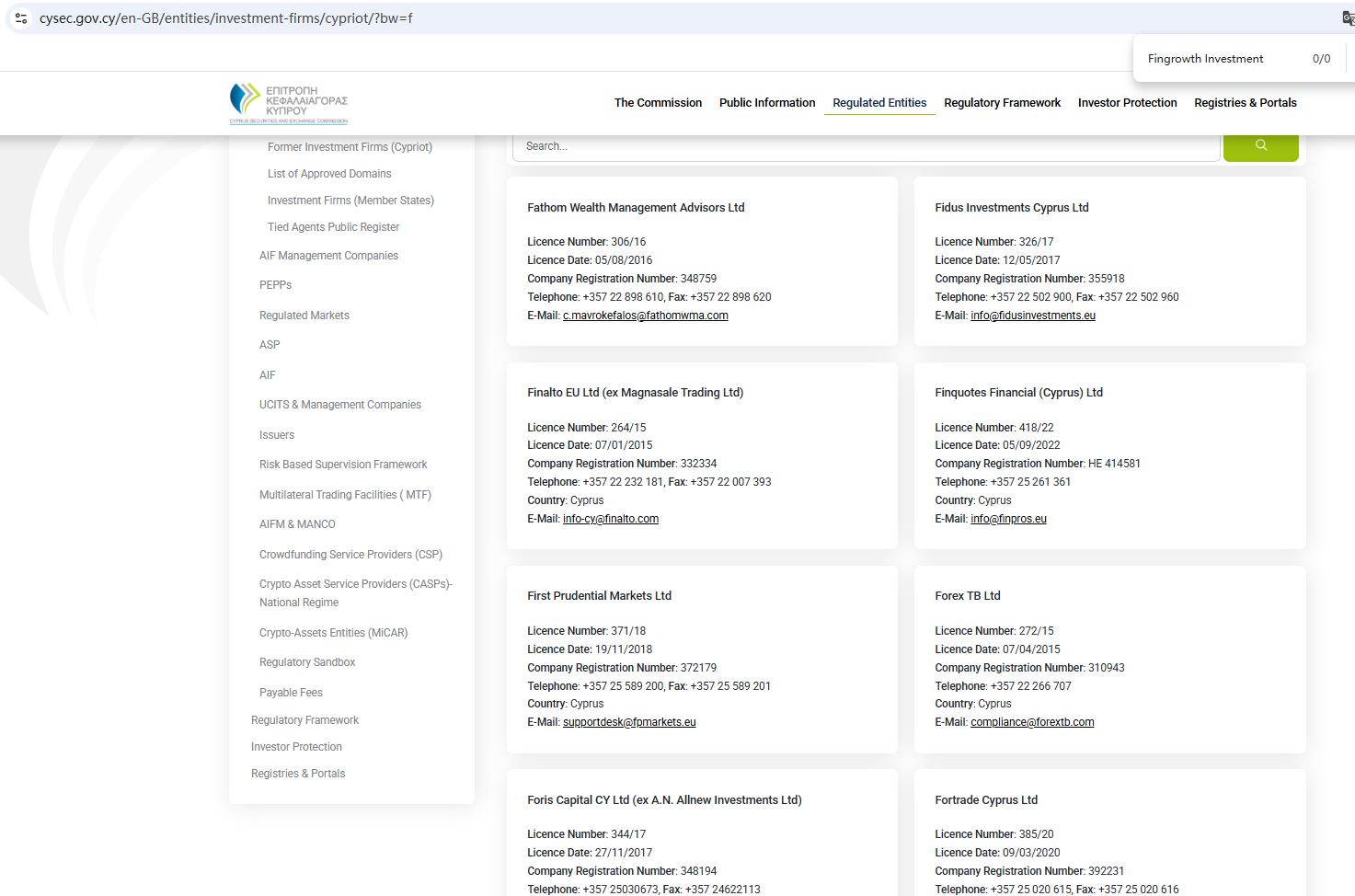The image size is (1355, 896).
Task: Open Finalto EU Ltd firm entry
Action: (x=635, y=393)
